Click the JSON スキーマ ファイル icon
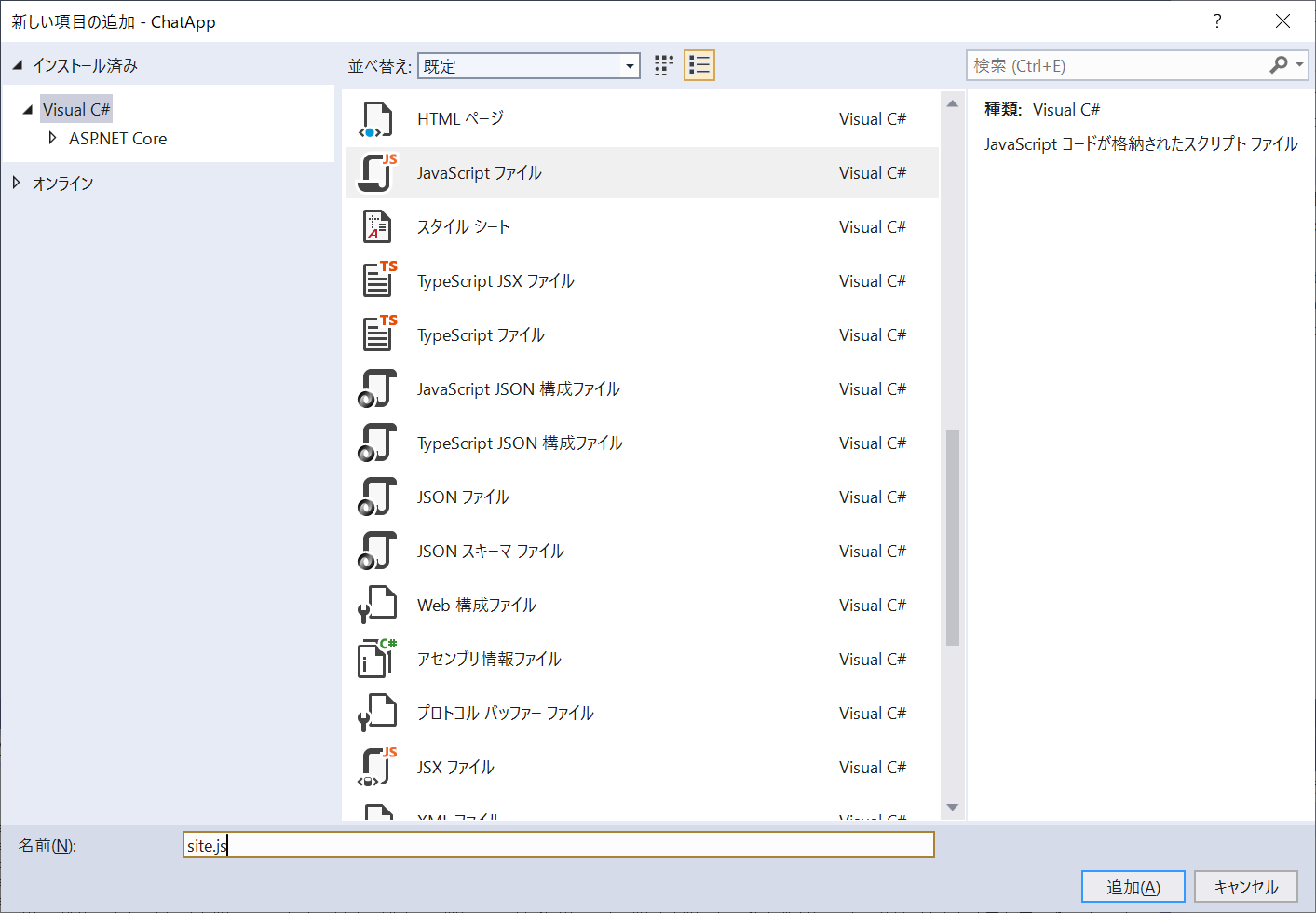Image resolution: width=1316 pixels, height=913 pixels. 377,552
